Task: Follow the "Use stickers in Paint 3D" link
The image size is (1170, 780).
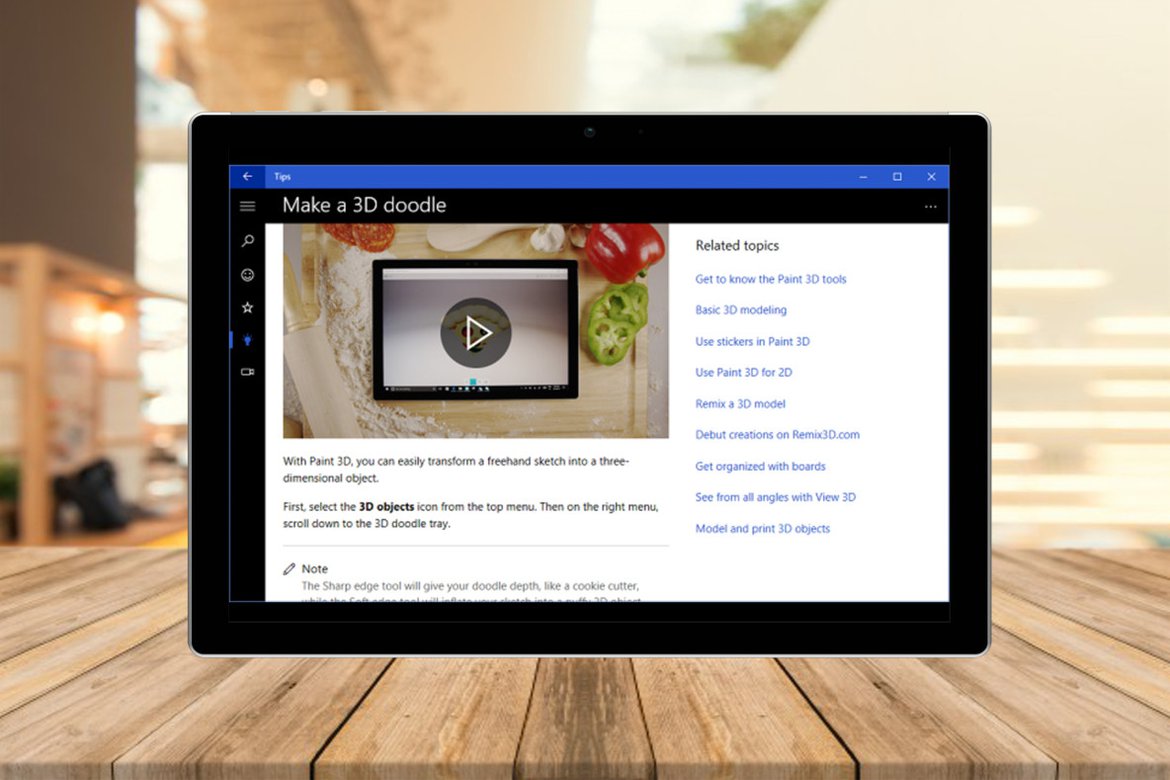Action: pyautogui.click(x=752, y=341)
